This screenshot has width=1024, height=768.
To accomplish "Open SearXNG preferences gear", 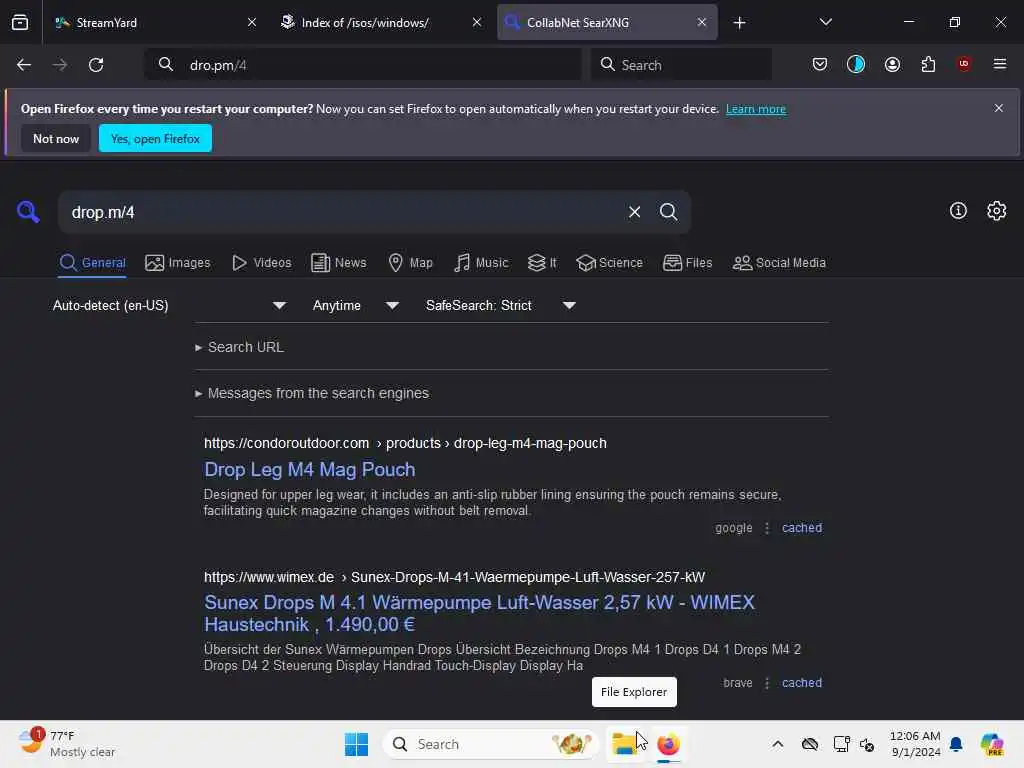I will [x=997, y=210].
